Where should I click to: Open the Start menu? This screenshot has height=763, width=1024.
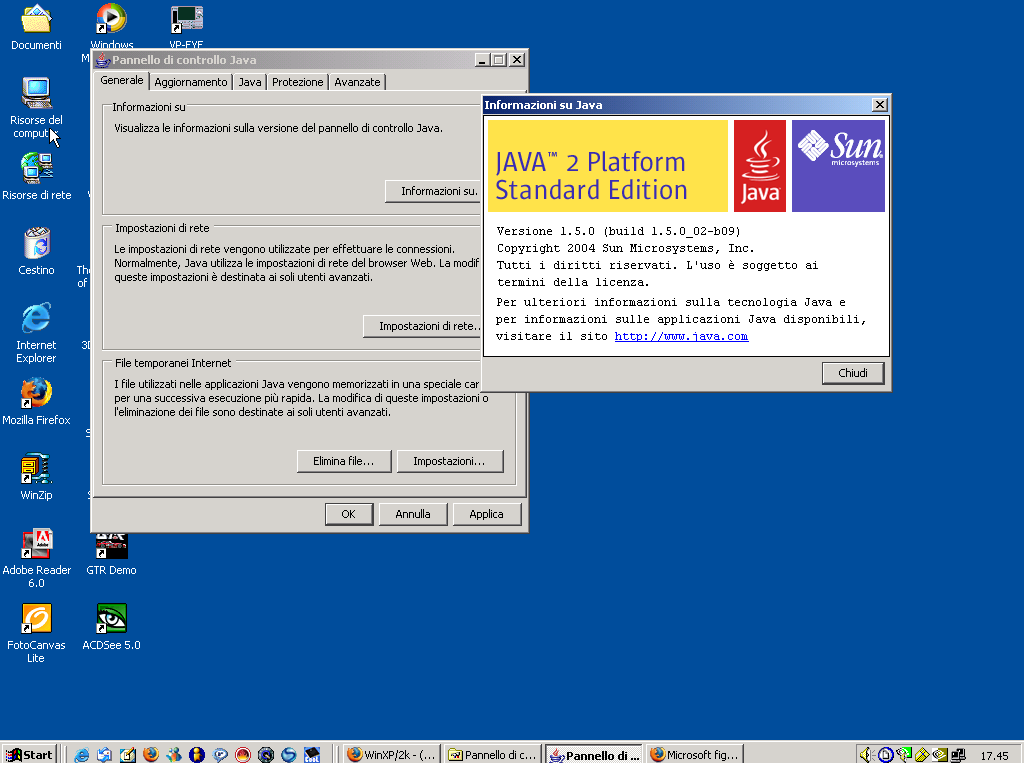click(29, 755)
